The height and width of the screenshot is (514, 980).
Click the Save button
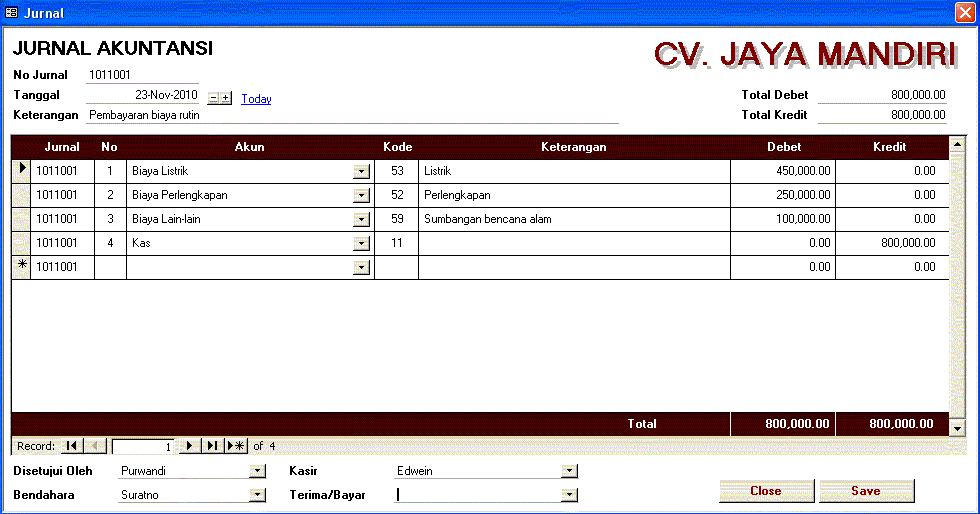pyautogui.click(x=866, y=491)
